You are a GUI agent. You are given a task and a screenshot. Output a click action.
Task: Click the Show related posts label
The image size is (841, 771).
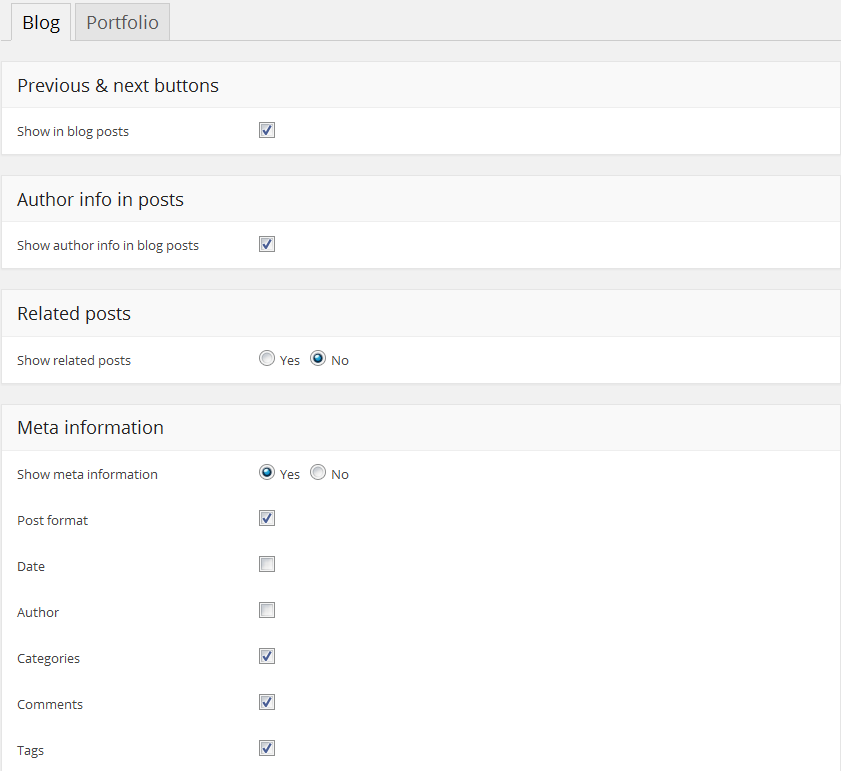(74, 360)
